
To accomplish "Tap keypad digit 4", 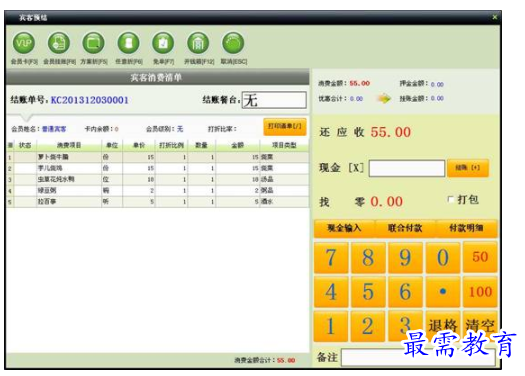I will 331,292.
